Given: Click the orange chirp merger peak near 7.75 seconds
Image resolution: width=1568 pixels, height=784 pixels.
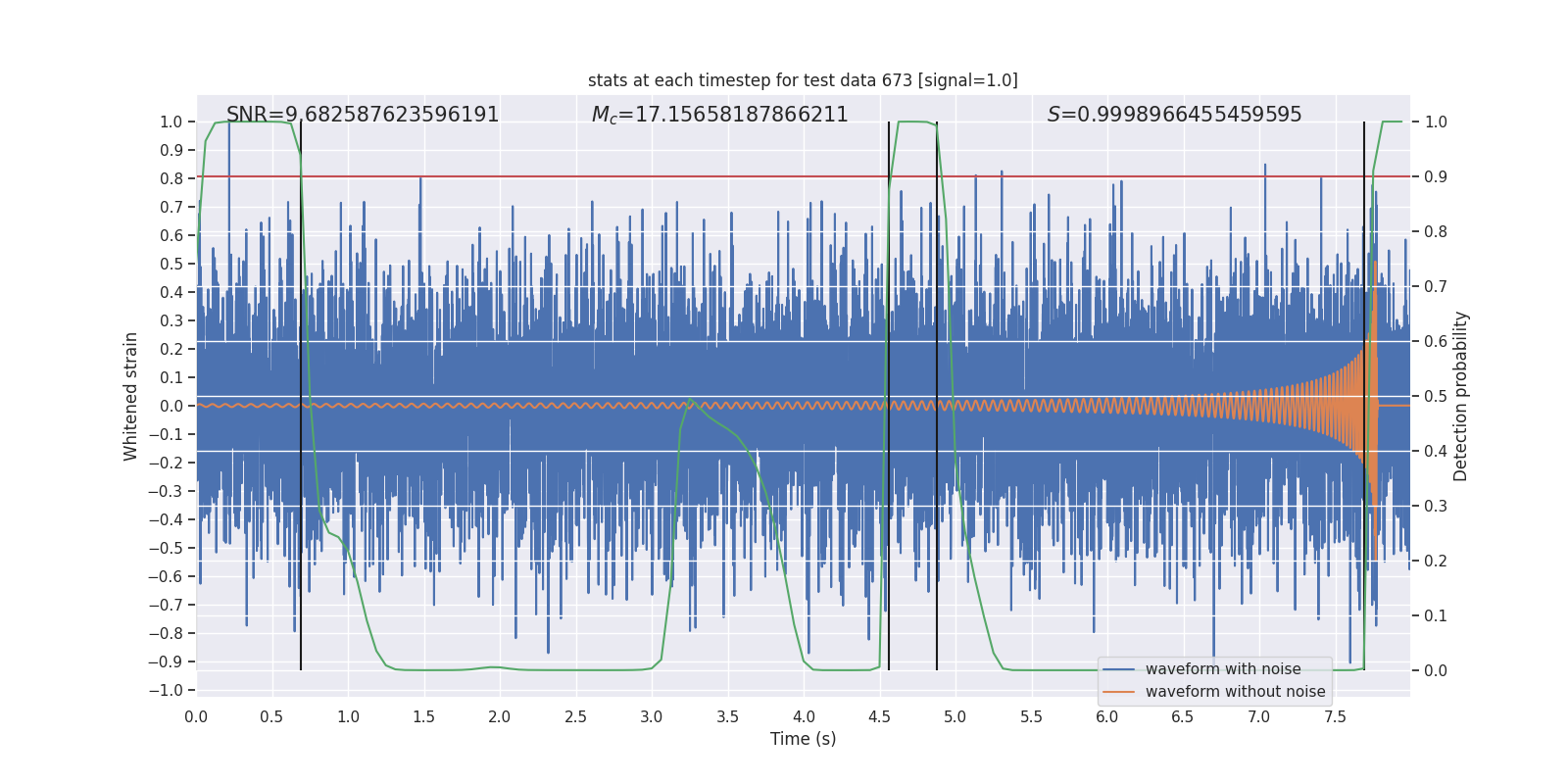Looking at the screenshot, I should 1375,263.
